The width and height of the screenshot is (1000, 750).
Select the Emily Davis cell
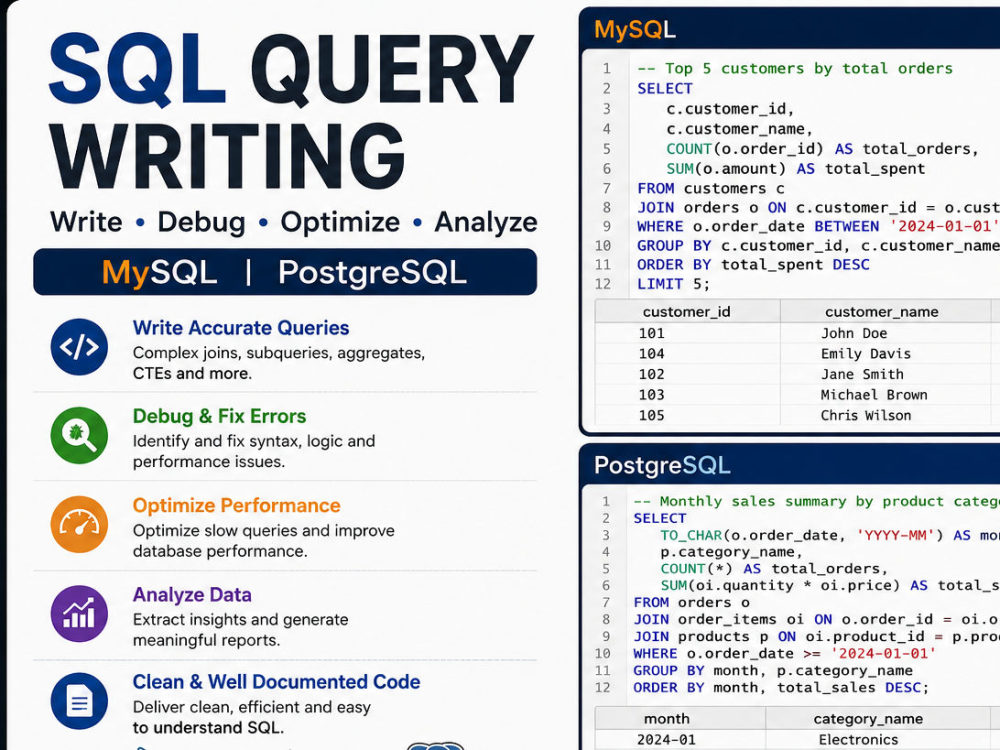click(x=865, y=353)
